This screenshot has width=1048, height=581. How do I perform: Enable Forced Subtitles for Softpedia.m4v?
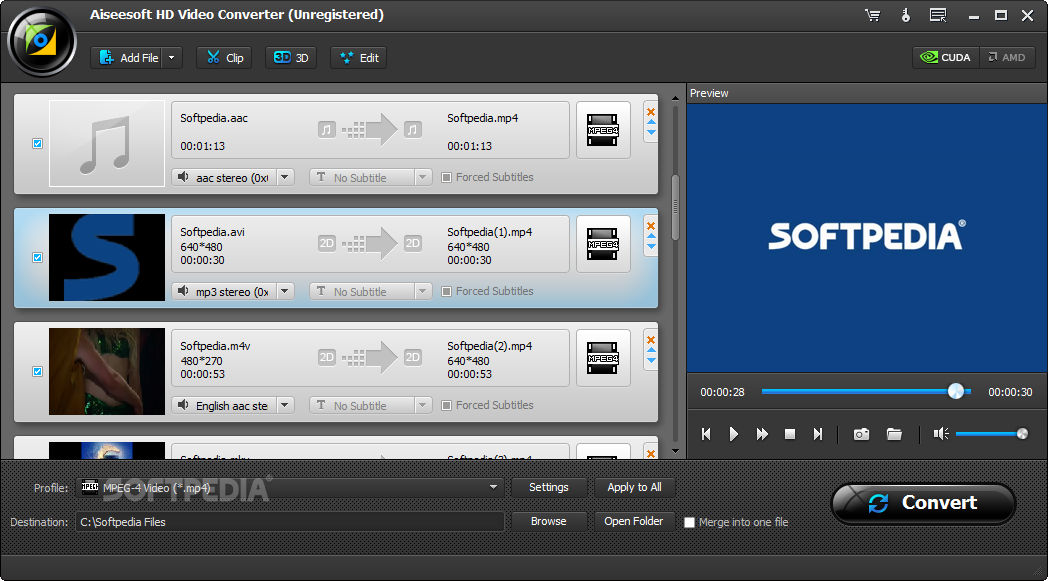[x=446, y=405]
